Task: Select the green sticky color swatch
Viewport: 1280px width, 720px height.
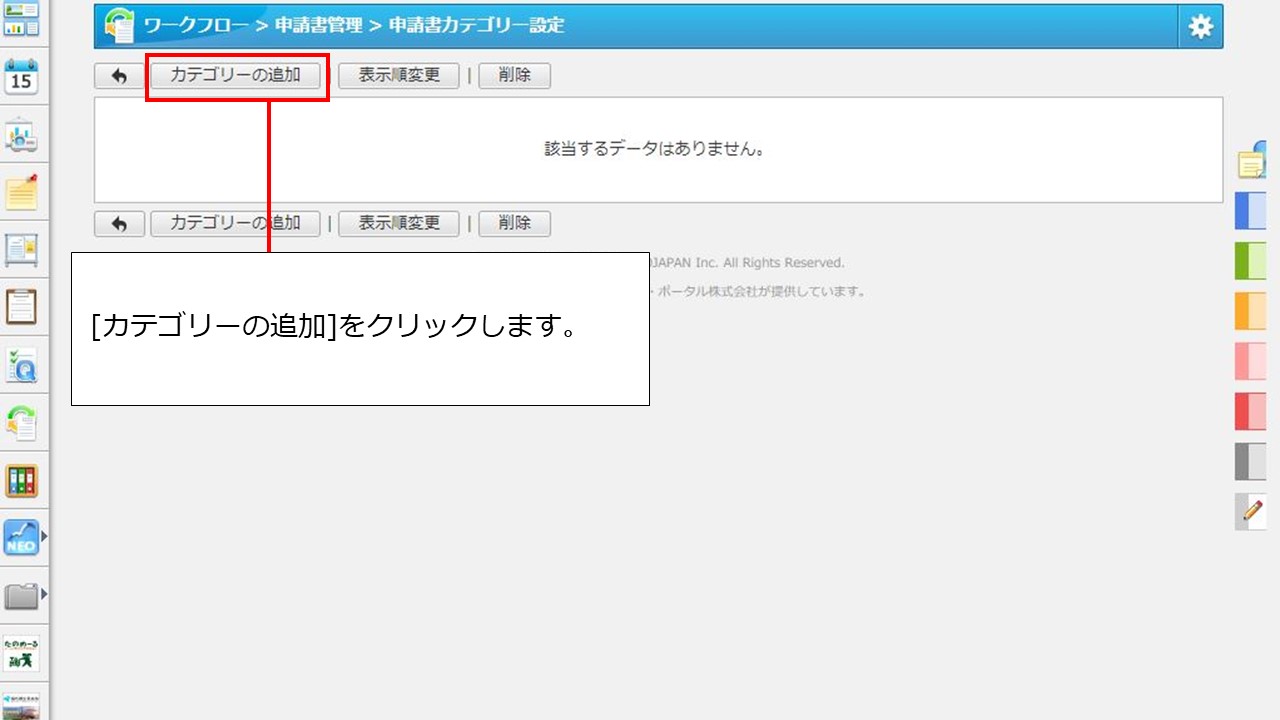Action: 1251,261
